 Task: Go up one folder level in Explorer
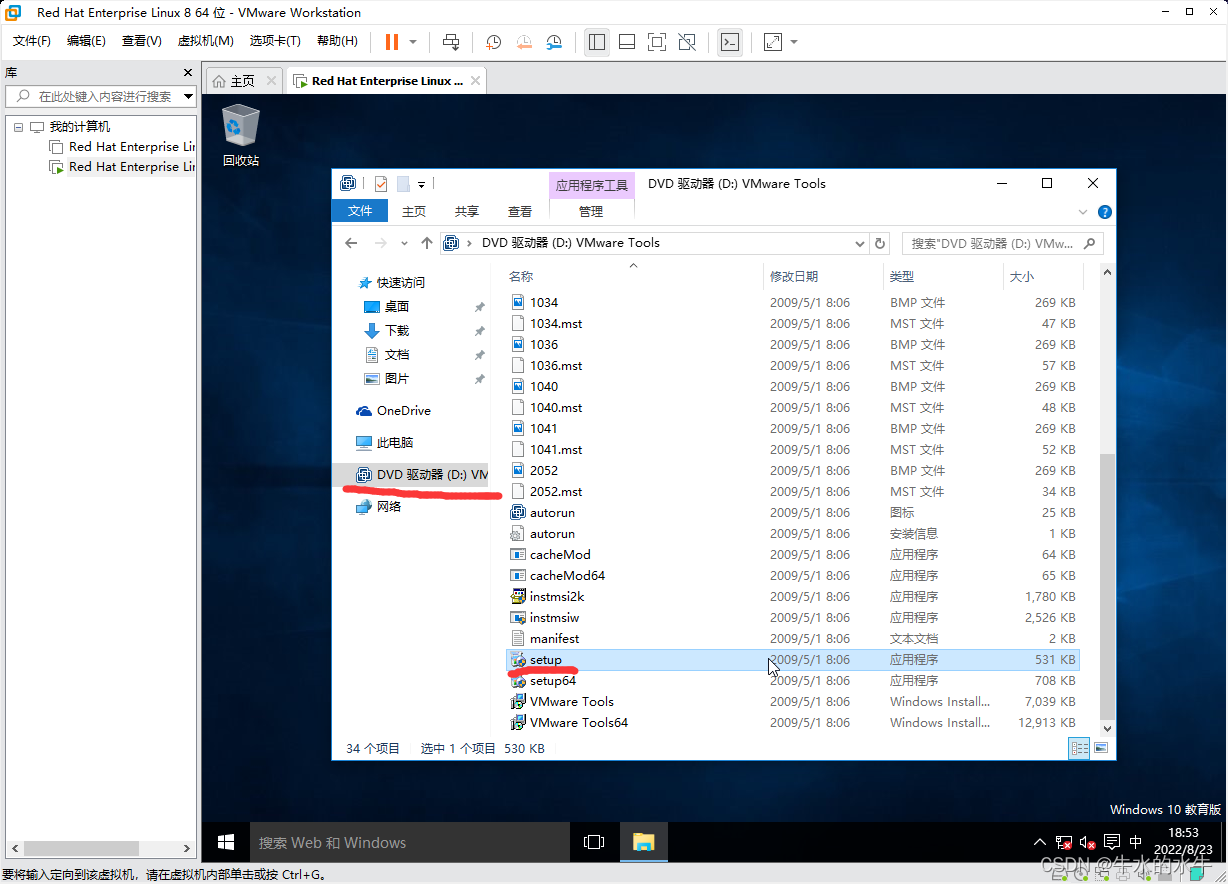[x=427, y=243]
